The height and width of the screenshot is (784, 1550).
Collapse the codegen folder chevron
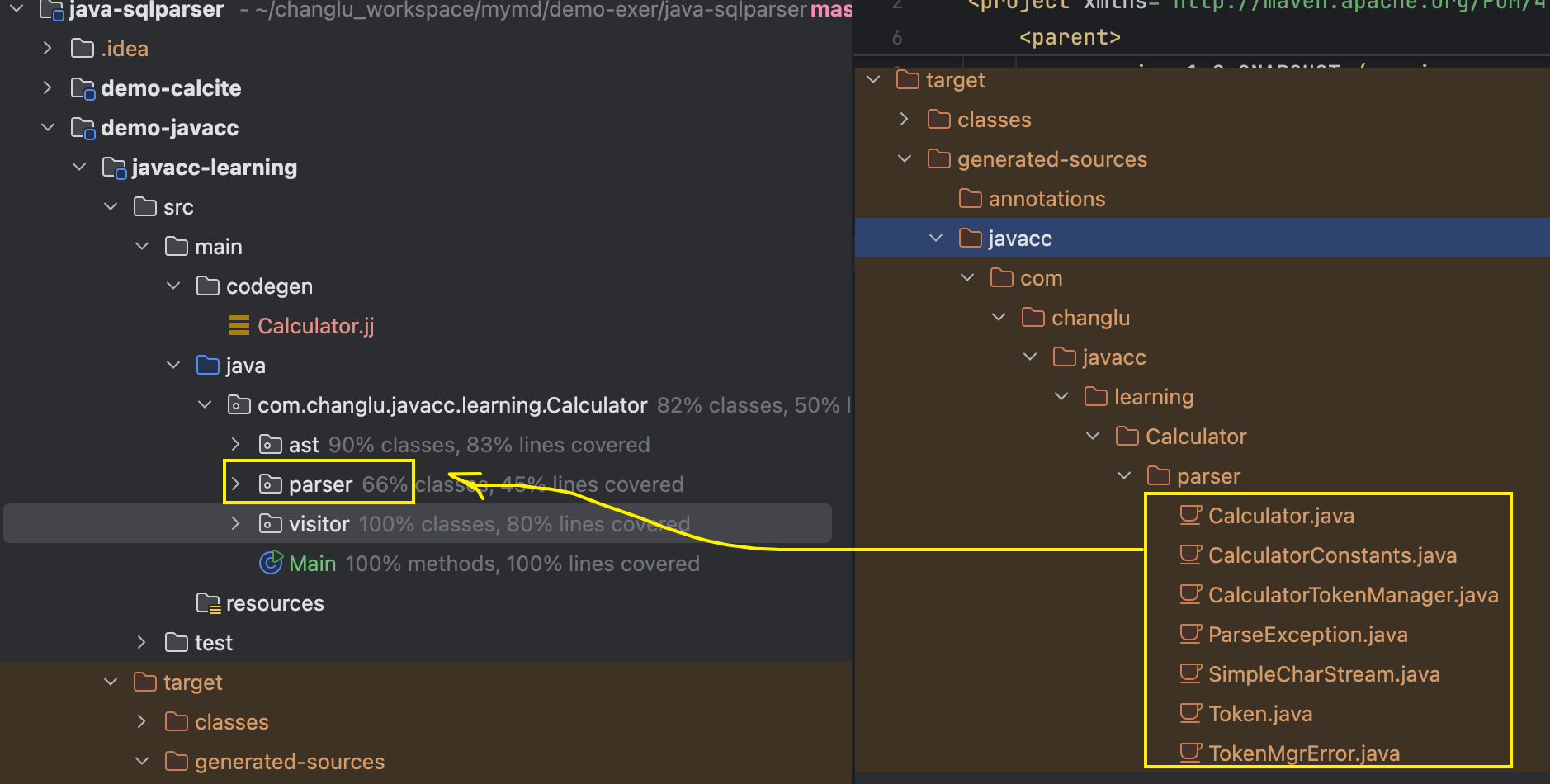(x=173, y=286)
